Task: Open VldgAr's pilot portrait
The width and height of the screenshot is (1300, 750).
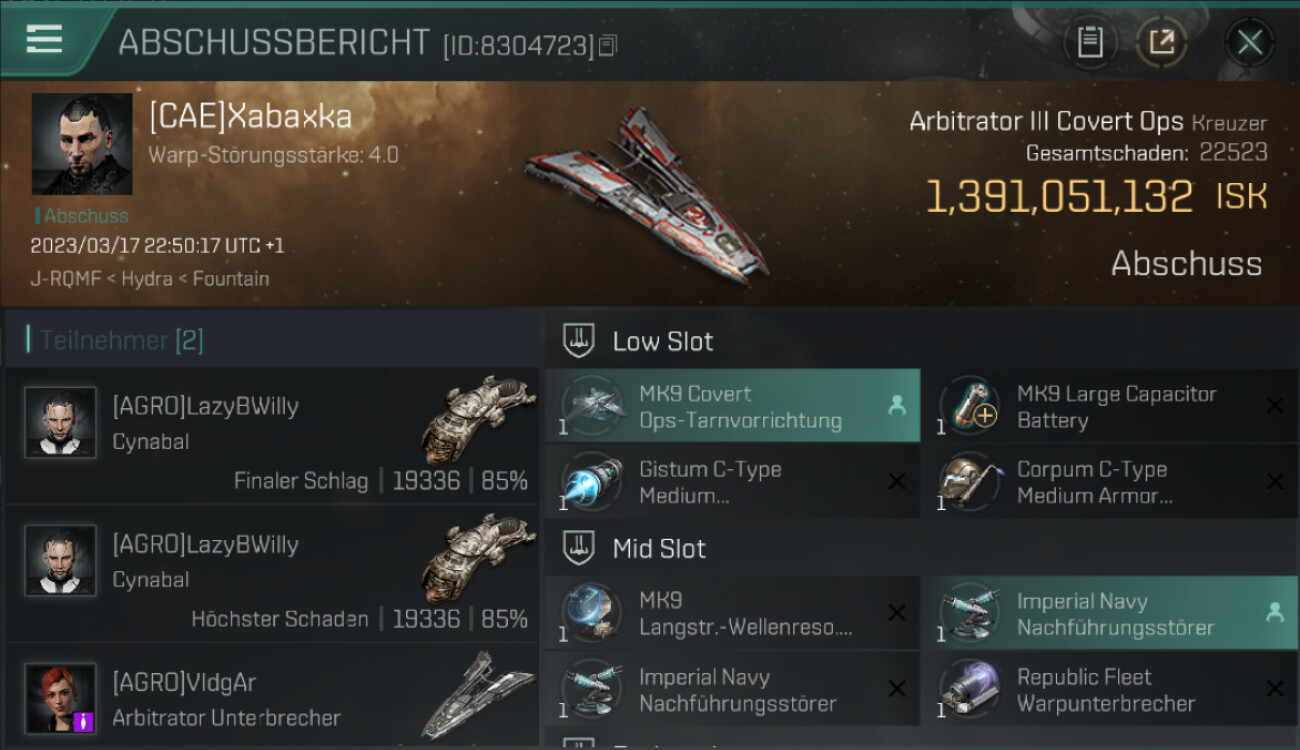Action: (60, 698)
